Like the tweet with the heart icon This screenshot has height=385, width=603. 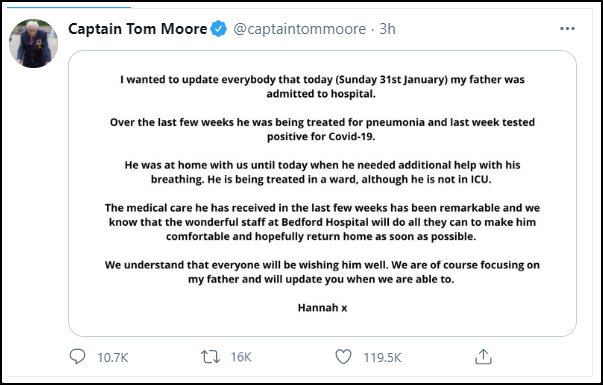[x=343, y=357]
